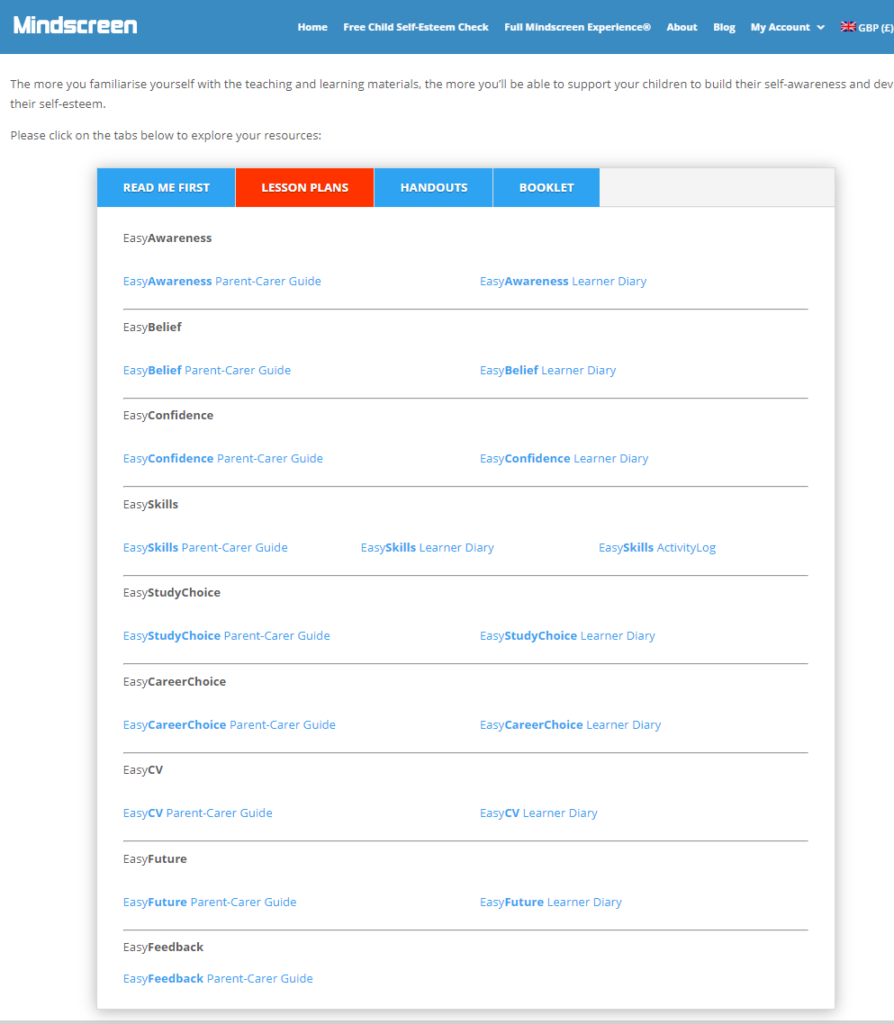Click the Mindscreen logo

pyautogui.click(x=74, y=25)
